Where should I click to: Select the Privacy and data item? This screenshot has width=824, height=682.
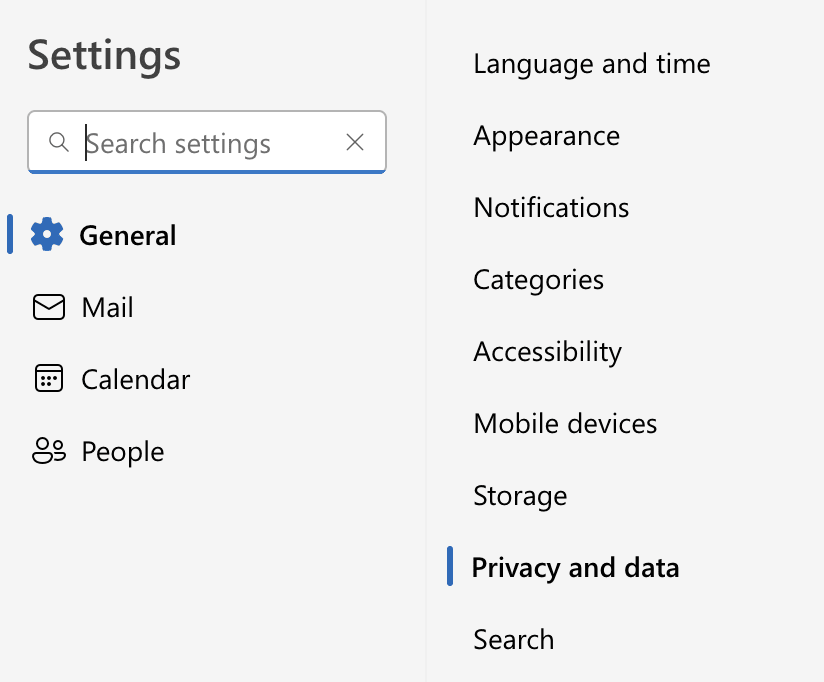pos(575,567)
